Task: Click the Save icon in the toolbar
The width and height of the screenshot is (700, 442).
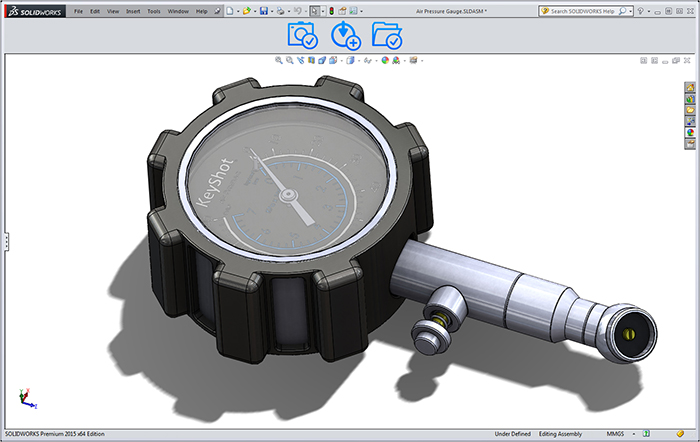Action: coord(263,11)
